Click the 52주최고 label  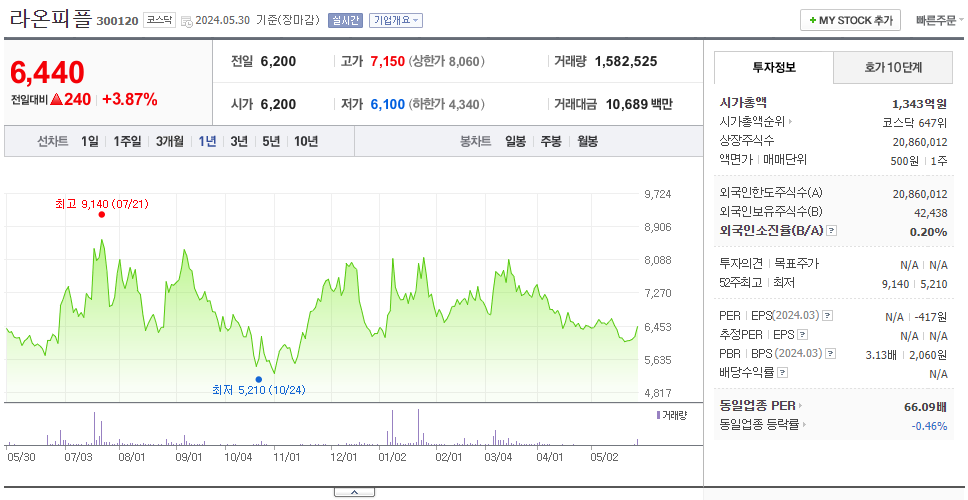pyautogui.click(x=741, y=283)
